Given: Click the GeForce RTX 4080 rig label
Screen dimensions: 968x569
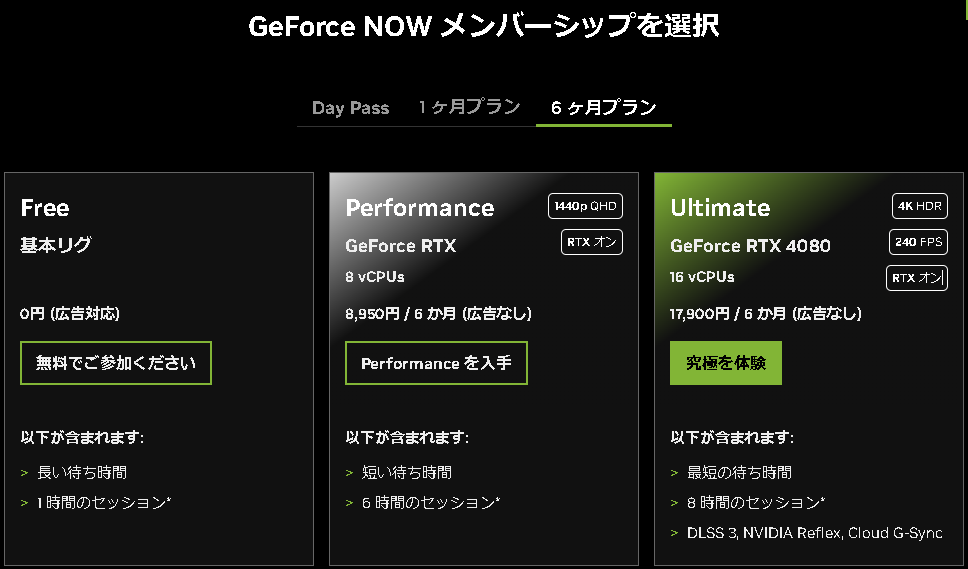Looking at the screenshot, I should [750, 246].
